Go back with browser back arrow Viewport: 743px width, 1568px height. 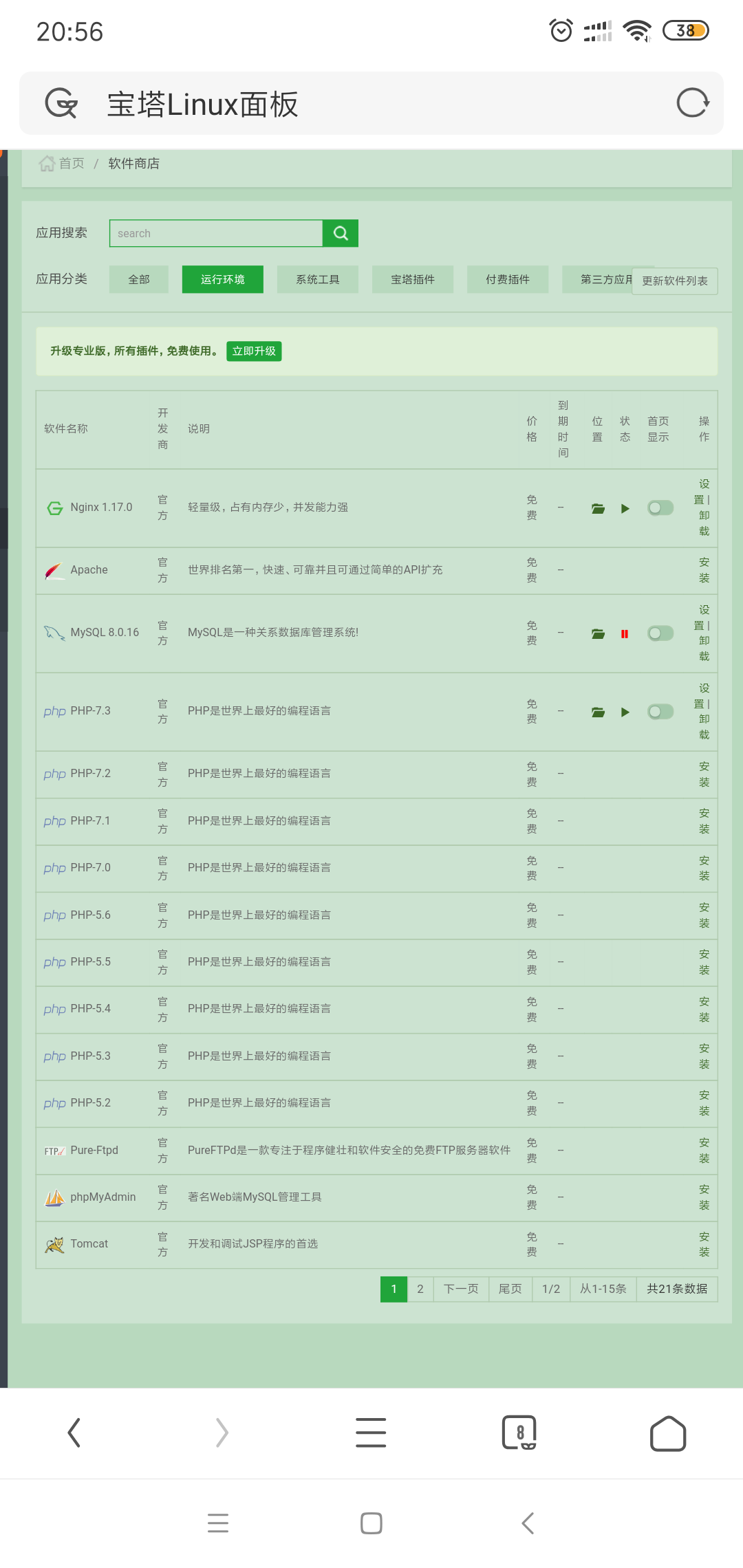pyautogui.click(x=74, y=1433)
